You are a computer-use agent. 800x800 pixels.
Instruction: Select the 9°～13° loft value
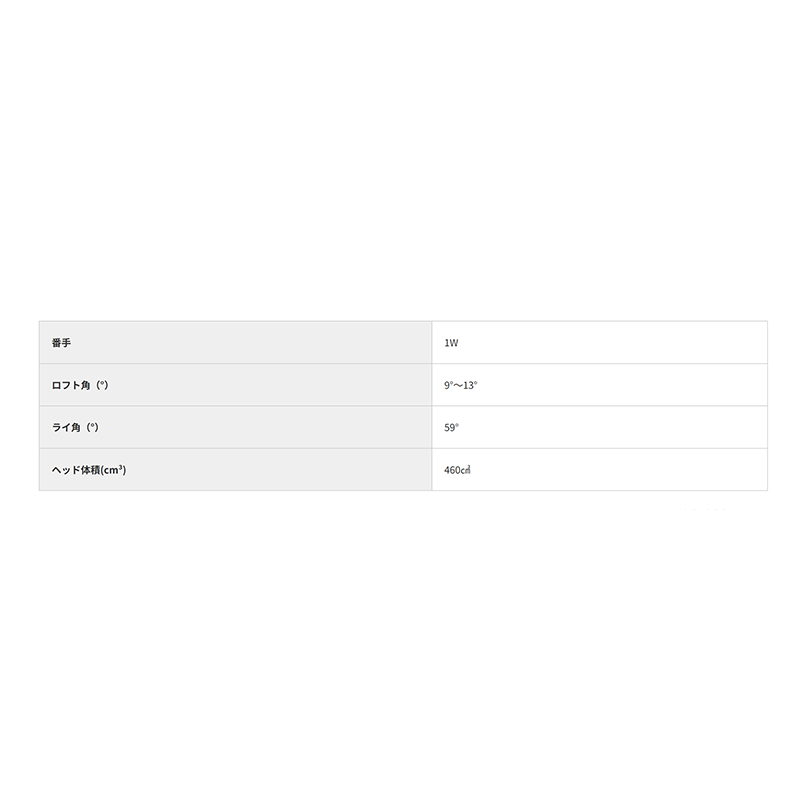coord(600,385)
